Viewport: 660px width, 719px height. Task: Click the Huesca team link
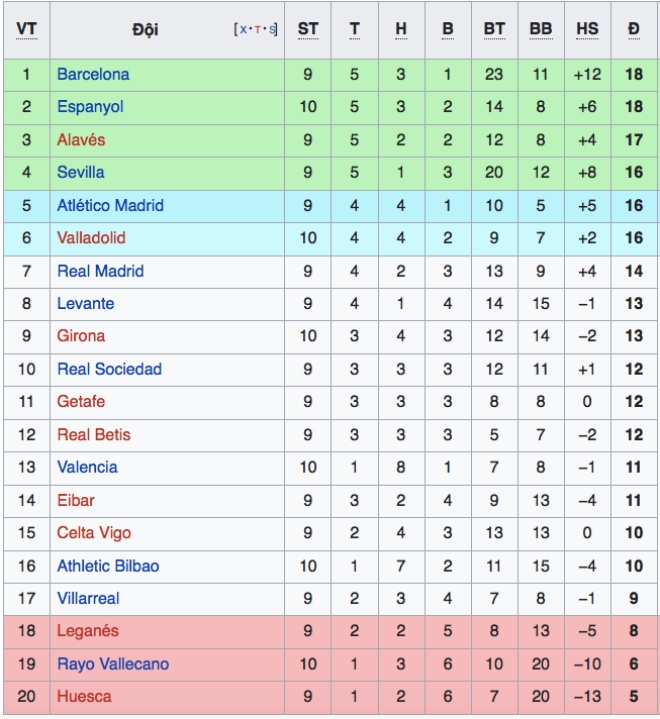[x=84, y=697]
